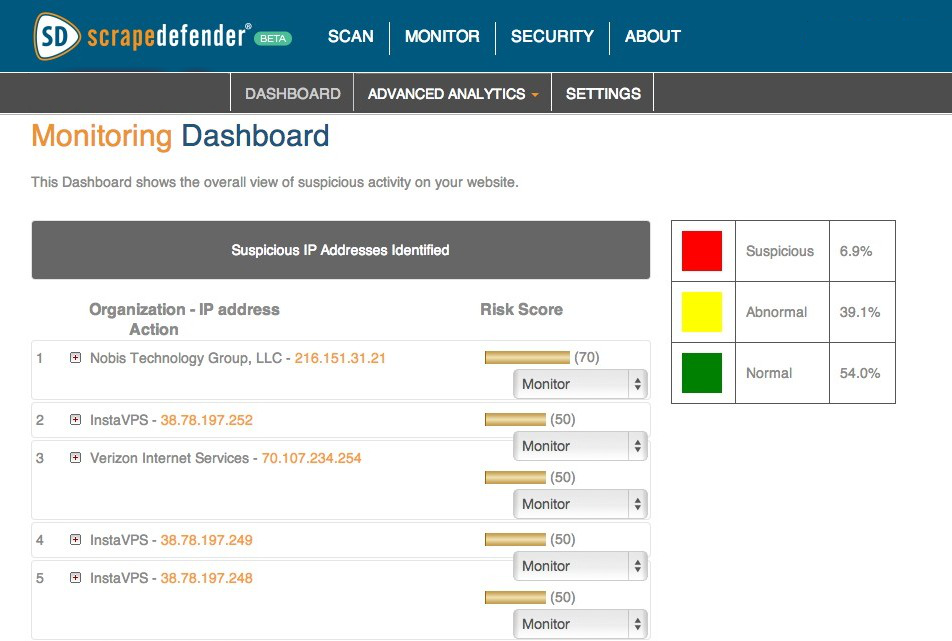The height and width of the screenshot is (641, 952).
Task: Open IP address 38.78.197.249 link
Action: 206,540
